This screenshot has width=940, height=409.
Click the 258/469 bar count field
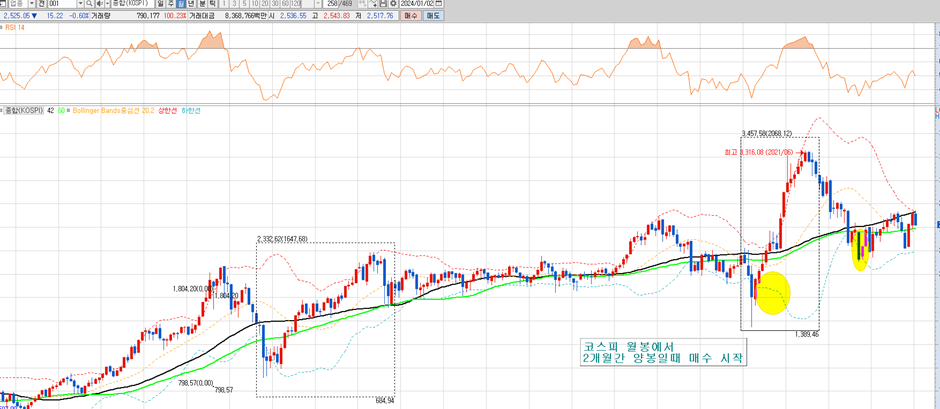(336, 3)
